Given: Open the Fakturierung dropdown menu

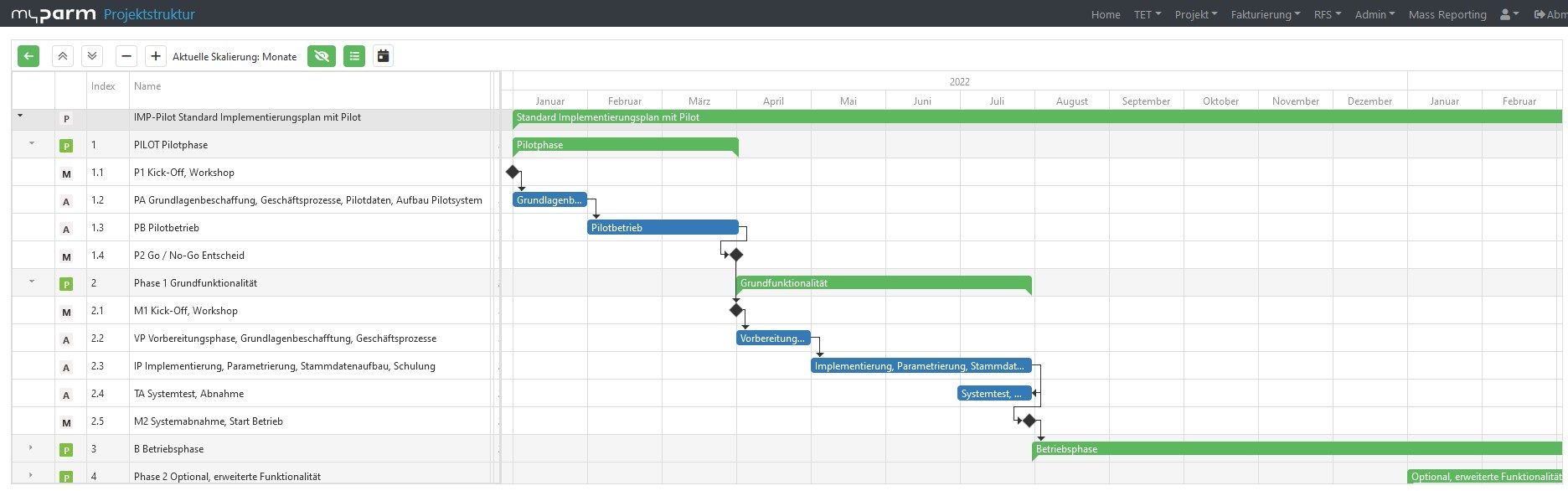Looking at the screenshot, I should (x=1266, y=14).
